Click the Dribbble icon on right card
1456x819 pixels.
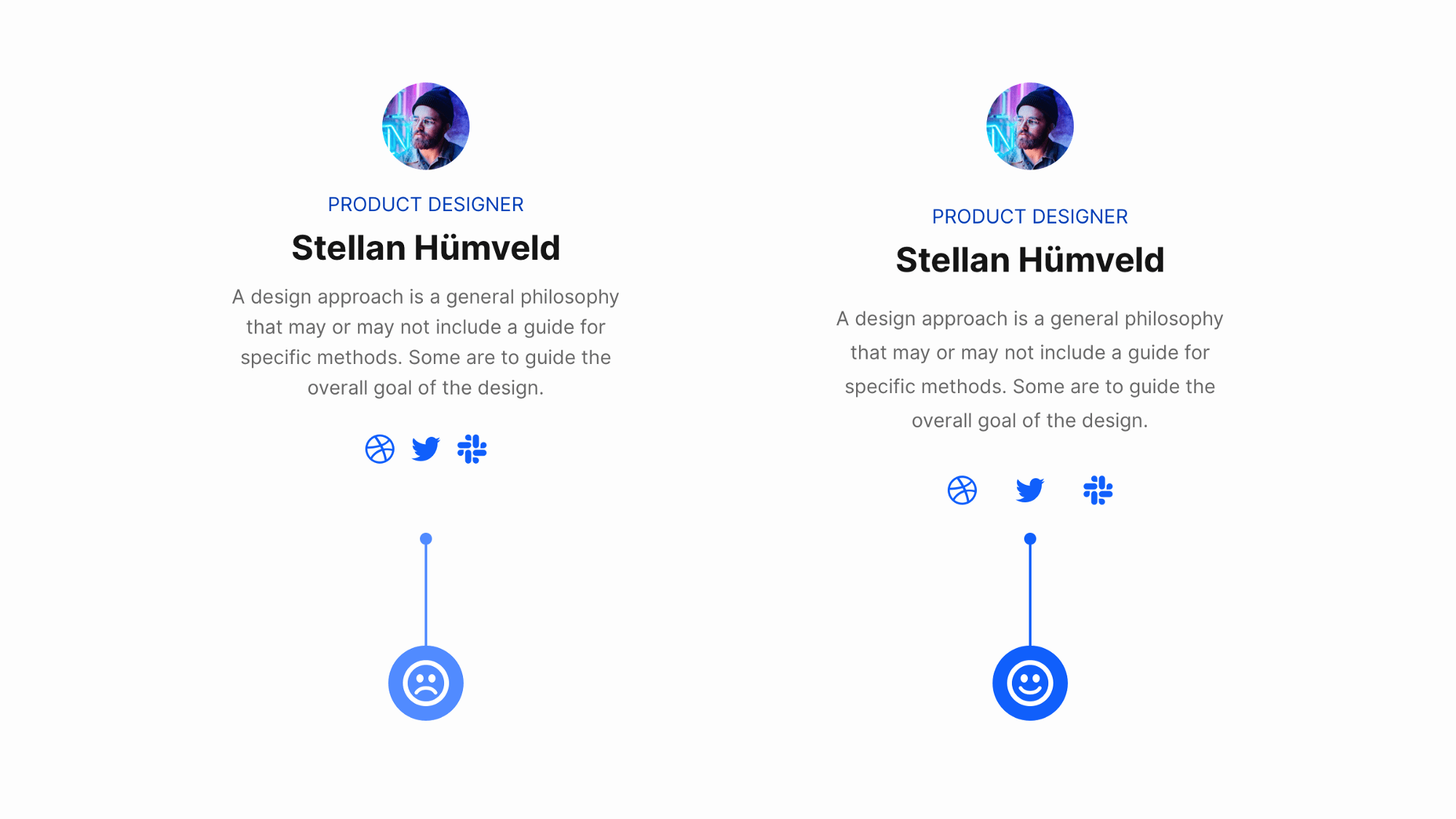pos(963,490)
